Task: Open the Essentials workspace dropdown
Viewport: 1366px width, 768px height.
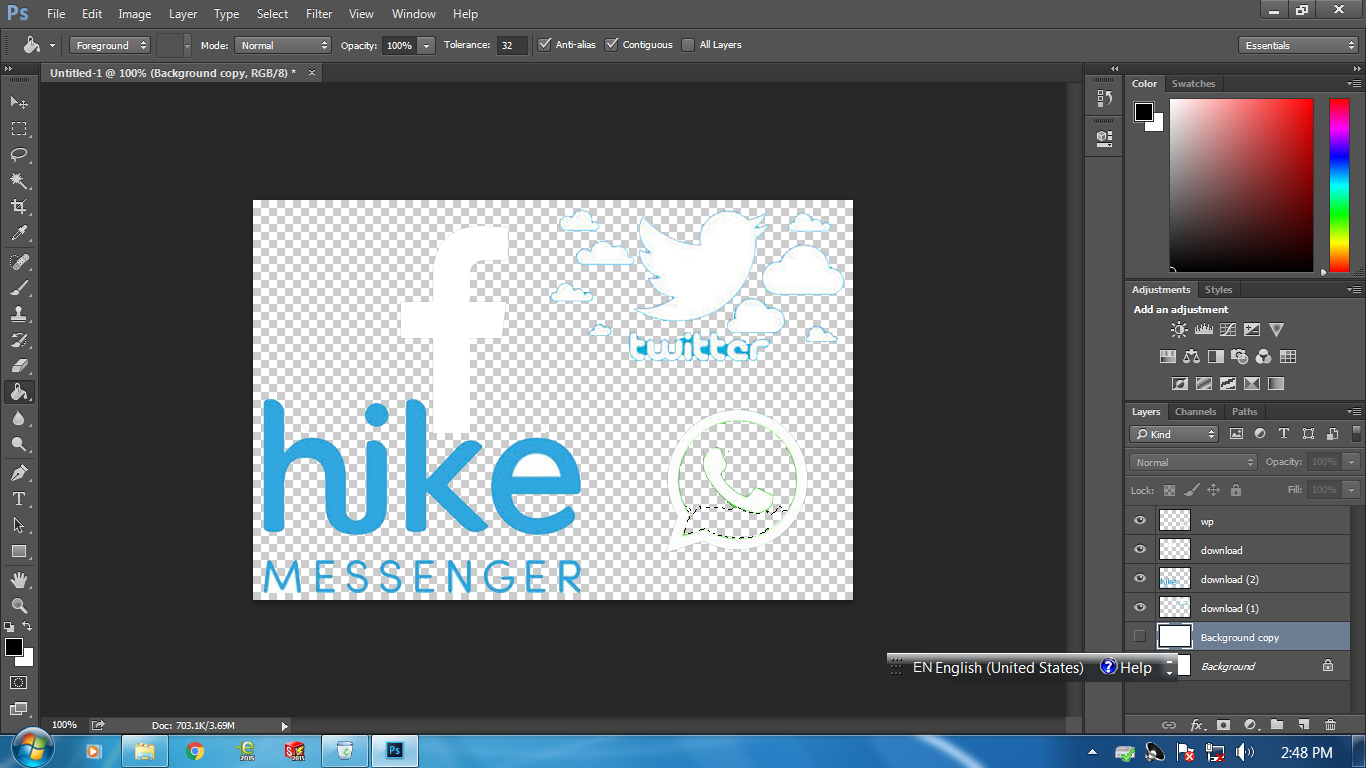Action: (x=1298, y=45)
